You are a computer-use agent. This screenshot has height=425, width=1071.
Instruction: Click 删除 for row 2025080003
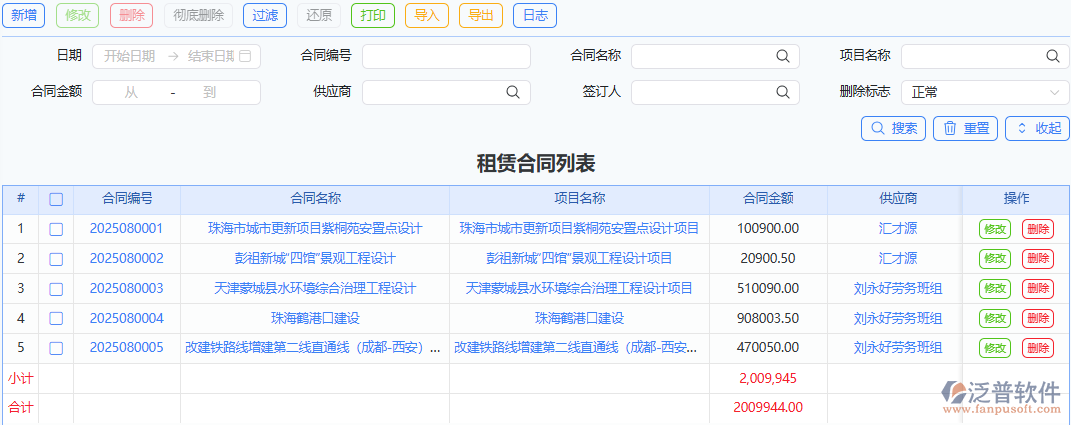tap(1038, 289)
